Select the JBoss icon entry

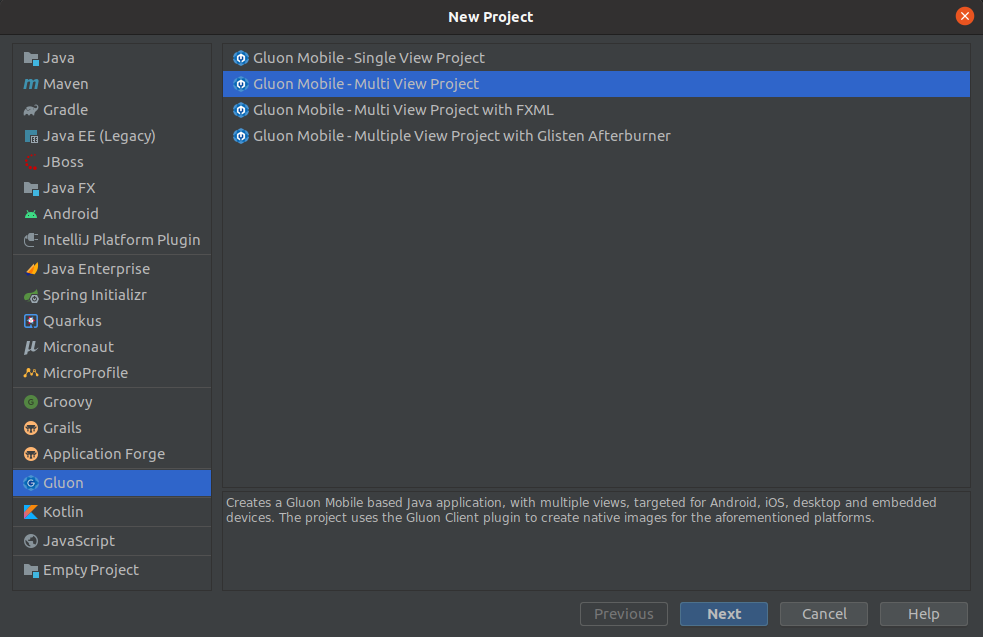coord(31,162)
